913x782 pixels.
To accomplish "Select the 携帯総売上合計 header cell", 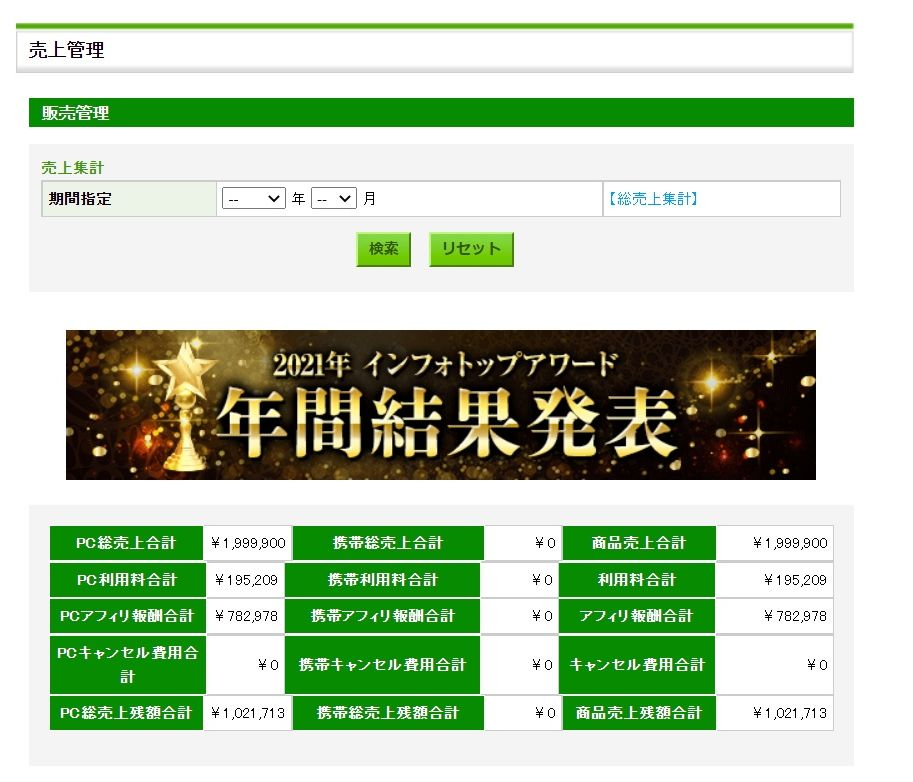I will (388, 543).
